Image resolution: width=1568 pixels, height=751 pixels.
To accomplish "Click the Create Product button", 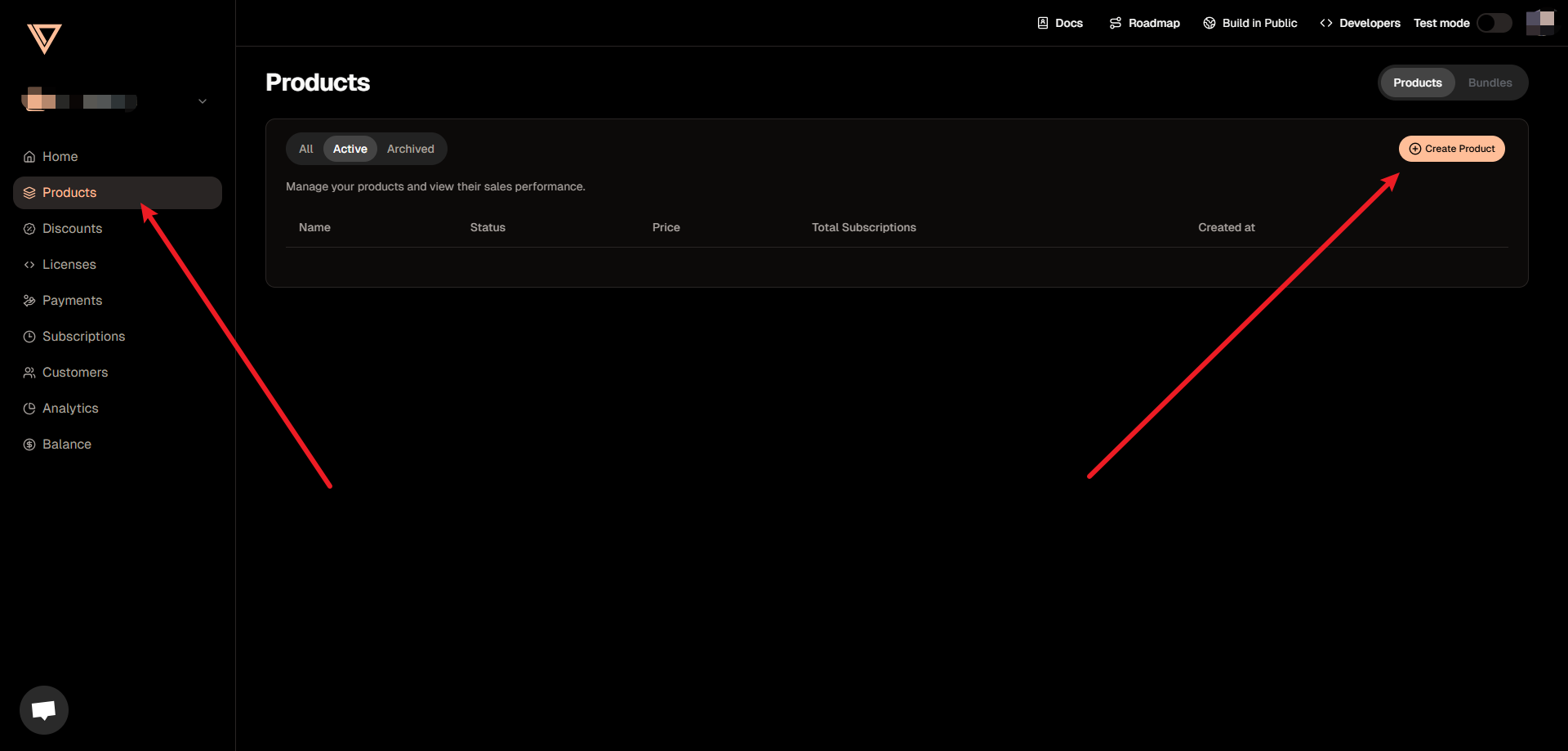I will click(1451, 149).
